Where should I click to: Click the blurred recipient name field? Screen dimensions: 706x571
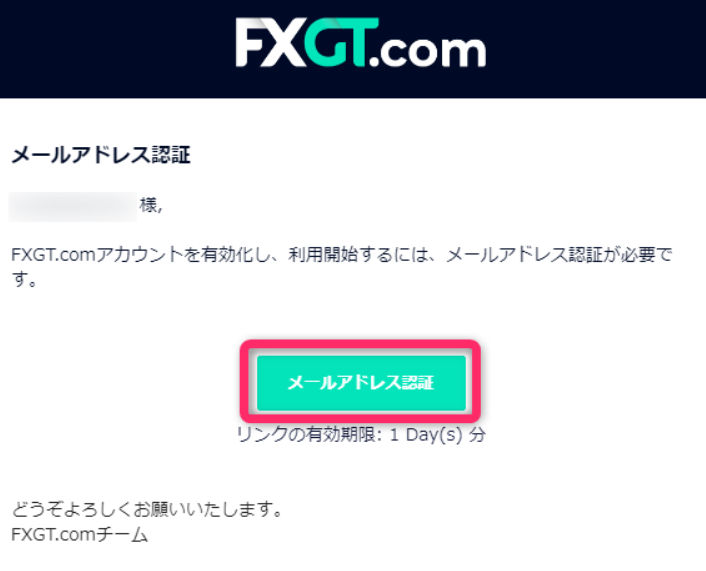(72, 206)
